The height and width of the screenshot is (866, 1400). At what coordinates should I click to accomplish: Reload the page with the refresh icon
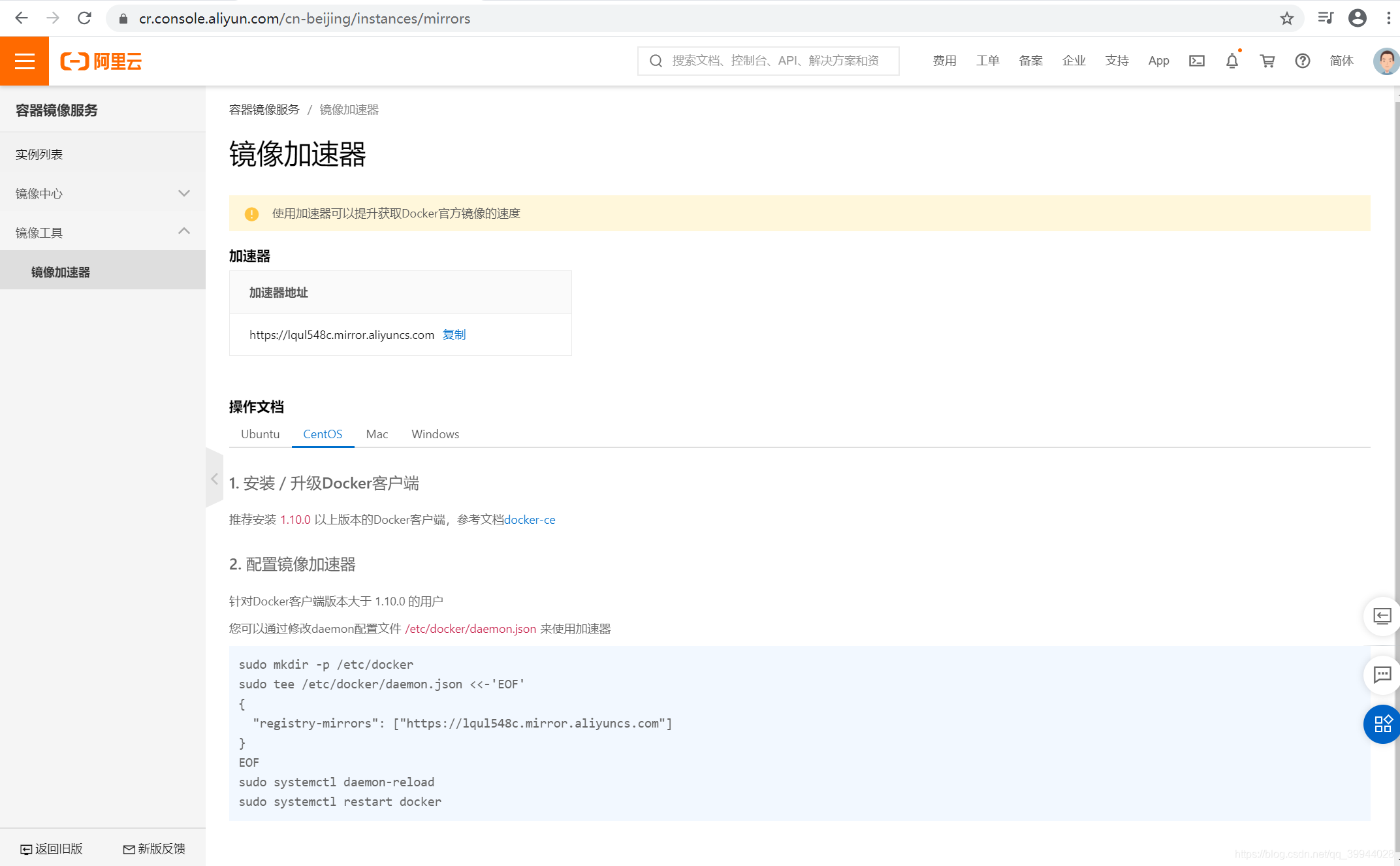point(84,18)
